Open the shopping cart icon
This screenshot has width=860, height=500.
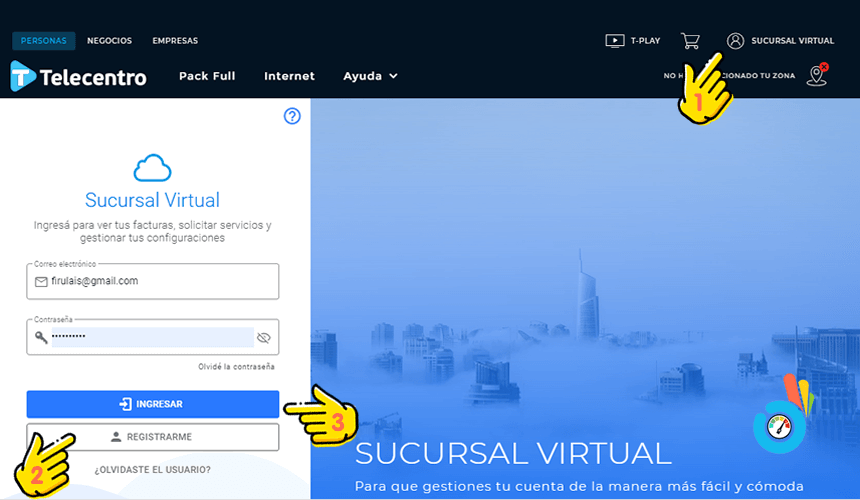click(690, 41)
